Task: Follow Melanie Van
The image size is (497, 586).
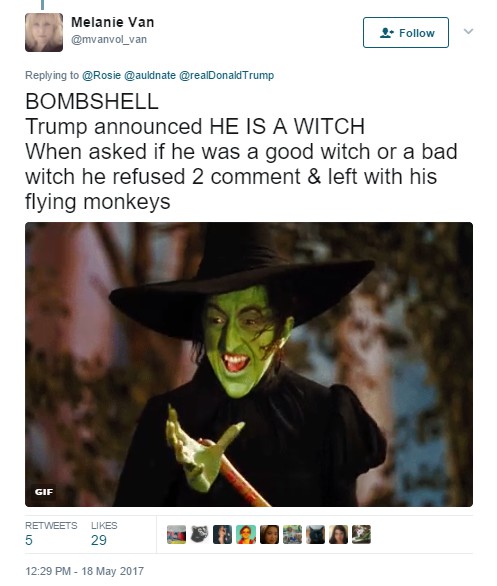Action: (x=406, y=33)
